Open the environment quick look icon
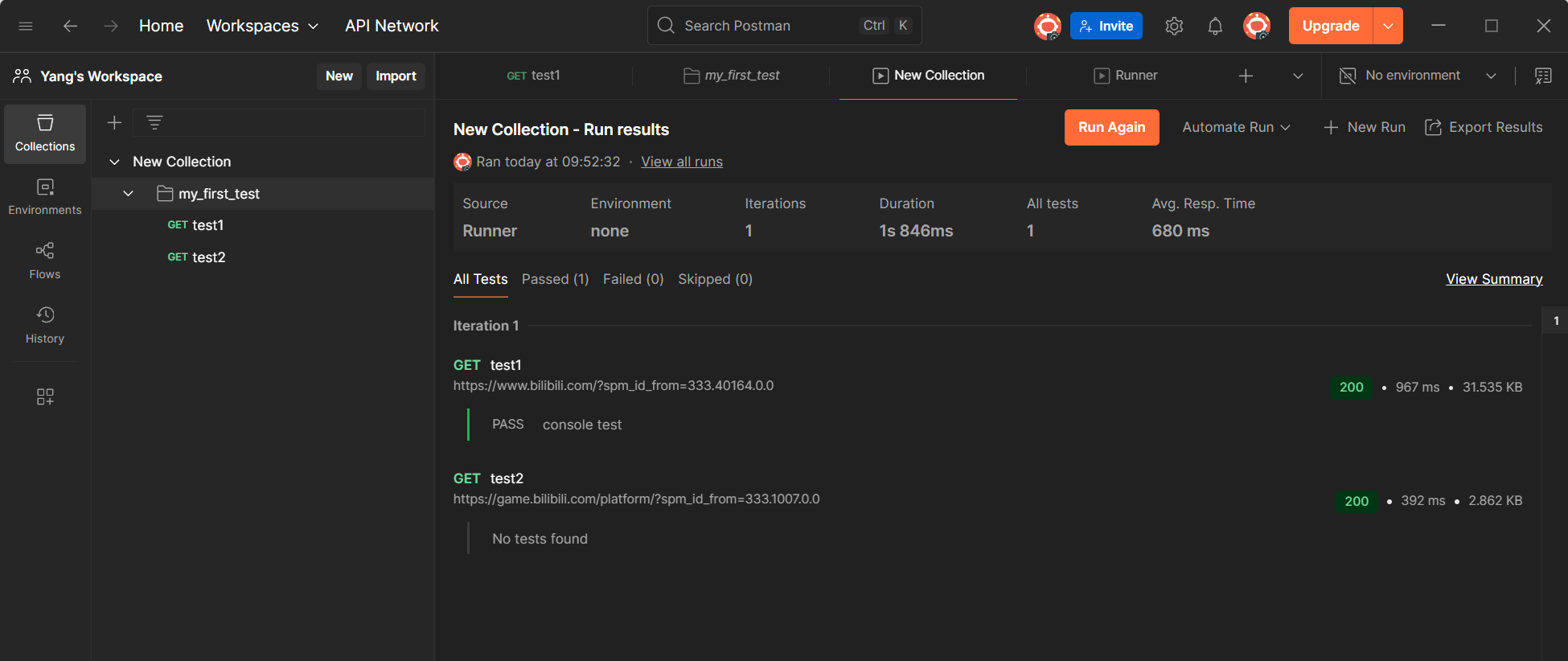The image size is (1568, 661). [x=1543, y=76]
